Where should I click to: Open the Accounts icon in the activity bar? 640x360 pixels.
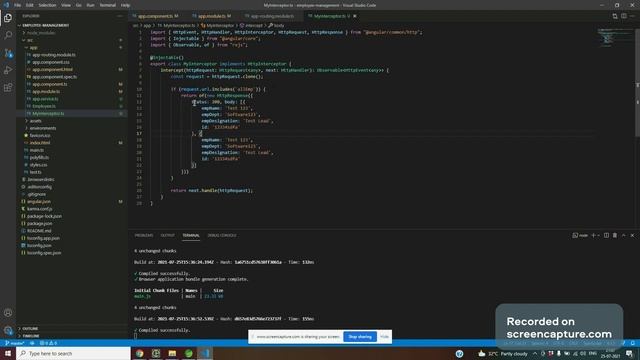(x=8, y=313)
